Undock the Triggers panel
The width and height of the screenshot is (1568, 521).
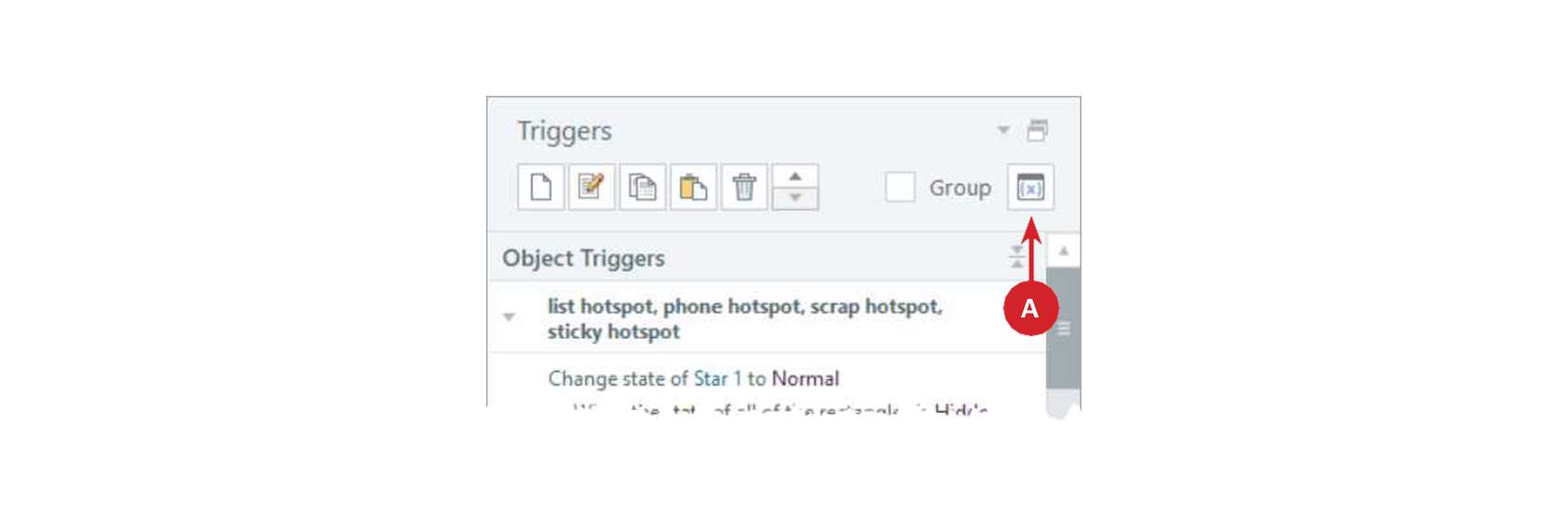coord(1037,130)
